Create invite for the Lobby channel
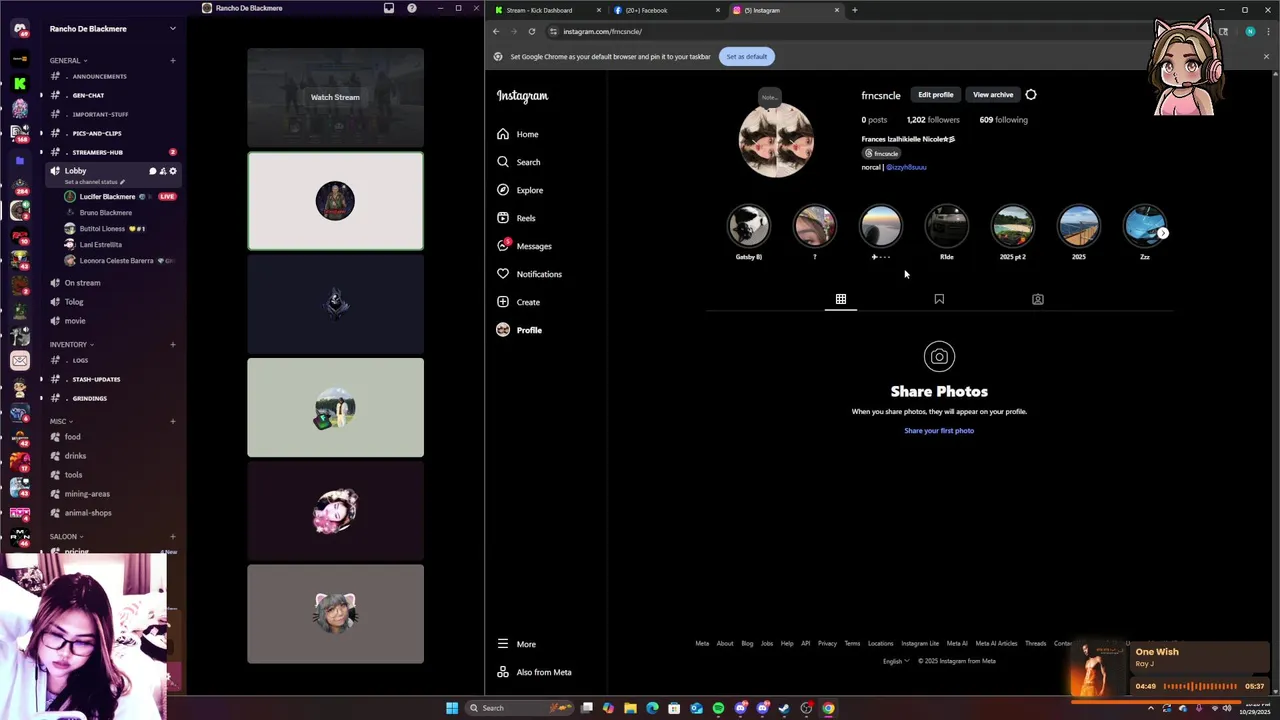Image resolution: width=1280 pixels, height=720 pixels. [162, 171]
